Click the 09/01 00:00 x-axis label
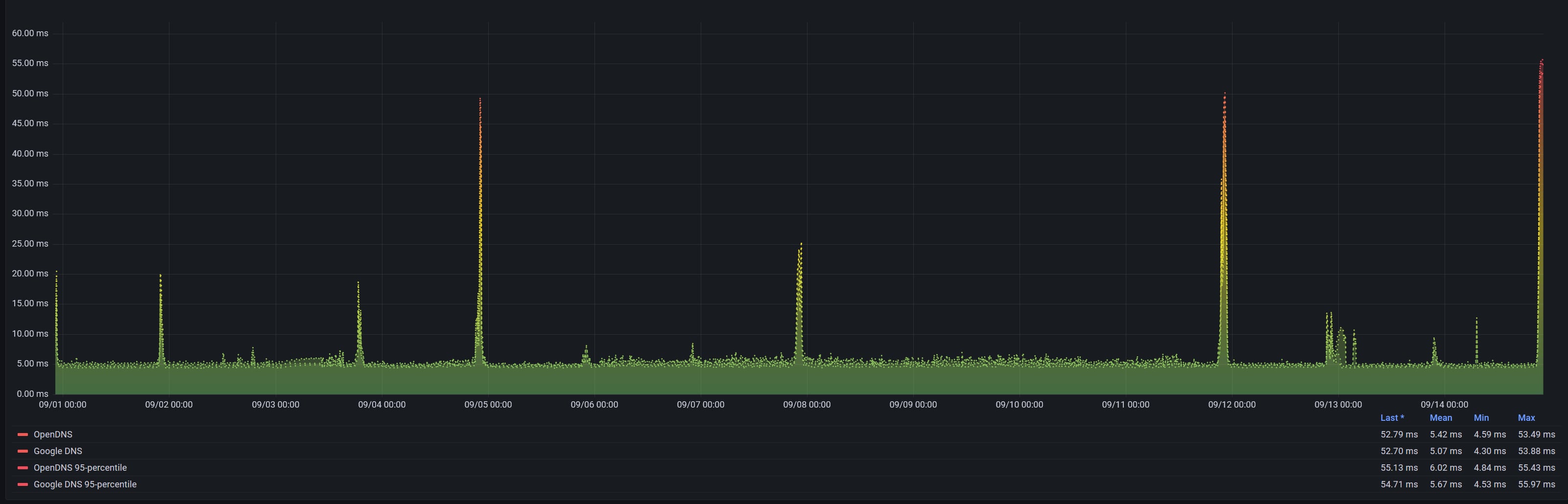 [63, 404]
